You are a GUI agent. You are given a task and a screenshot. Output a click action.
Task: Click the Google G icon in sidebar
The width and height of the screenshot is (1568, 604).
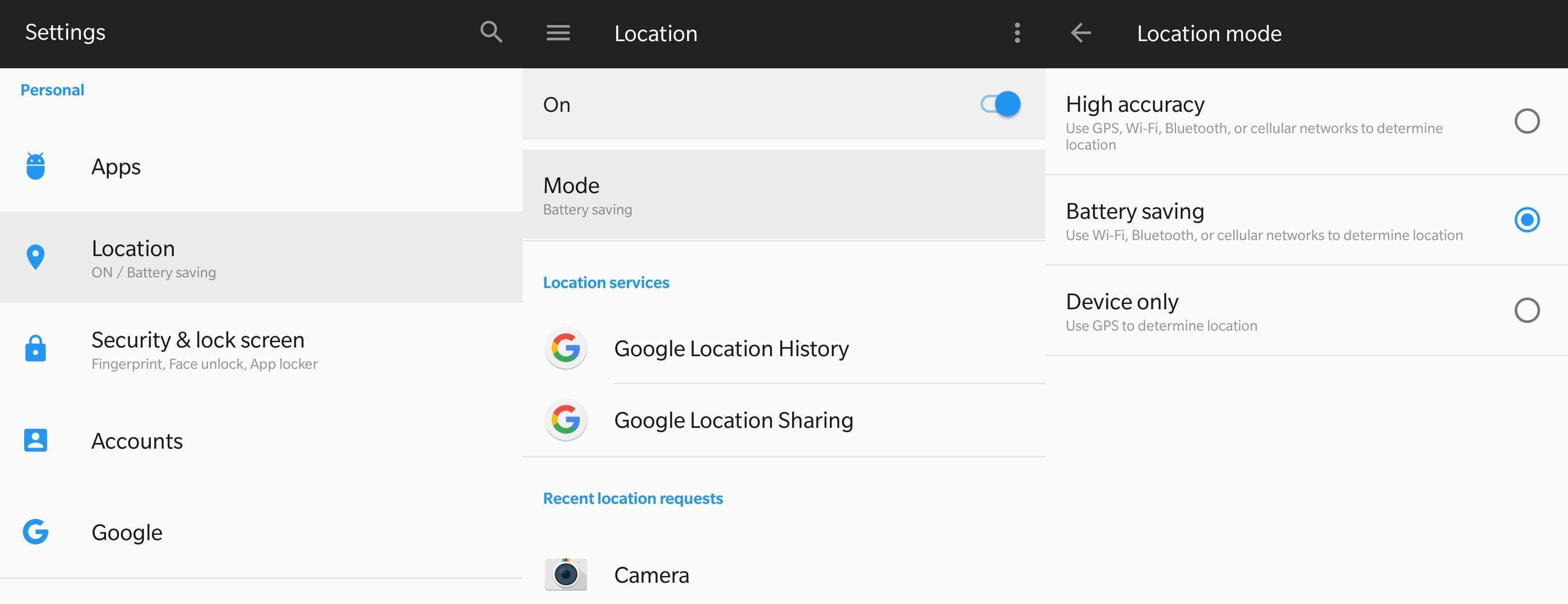(36, 532)
